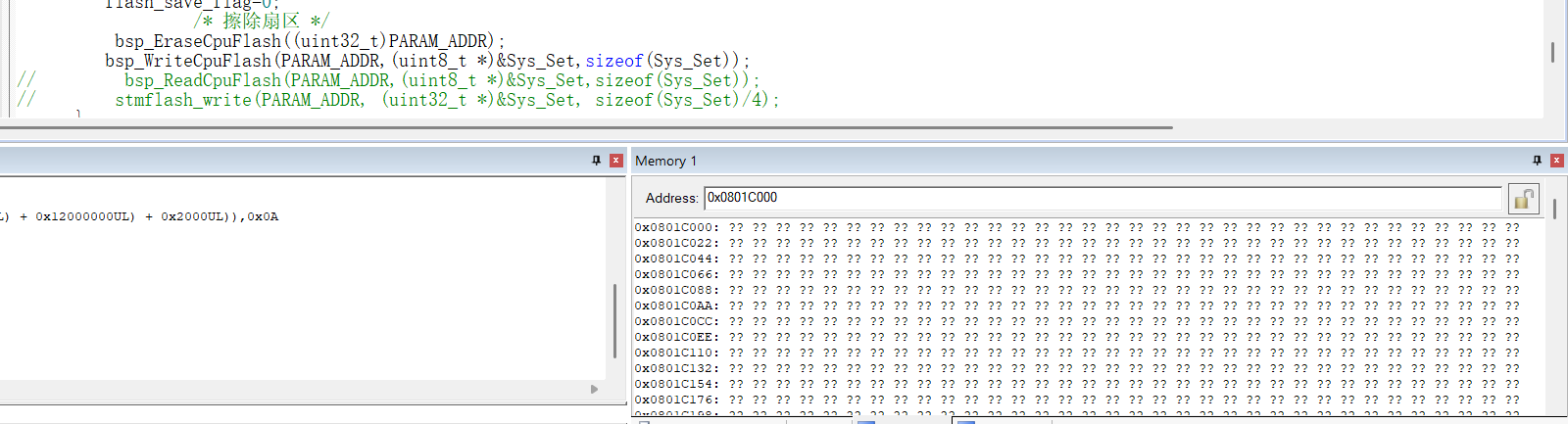Click the commented bsp_ReadCpuFlash line
The height and width of the screenshot is (424, 1568).
click(x=442, y=80)
